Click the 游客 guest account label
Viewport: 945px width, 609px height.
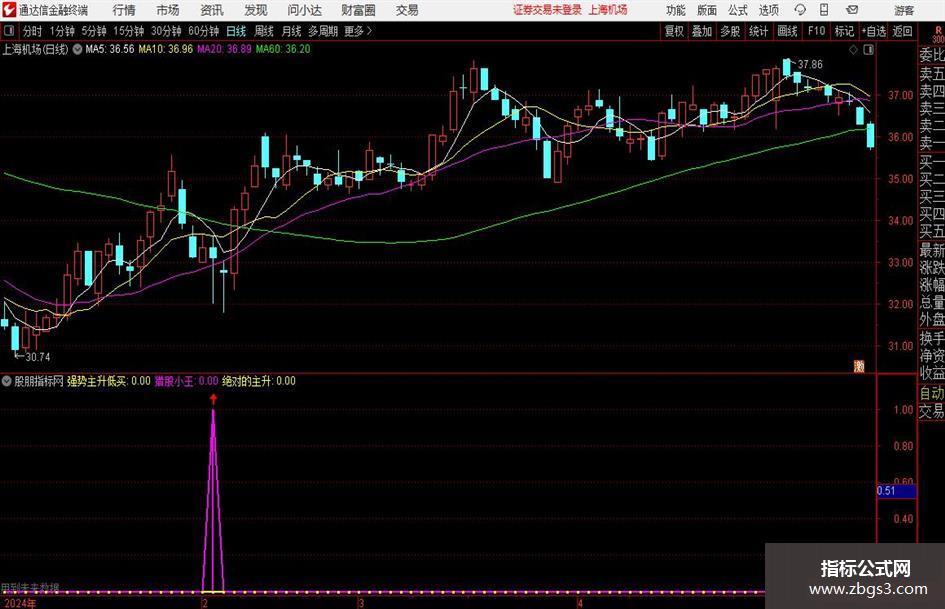(904, 10)
